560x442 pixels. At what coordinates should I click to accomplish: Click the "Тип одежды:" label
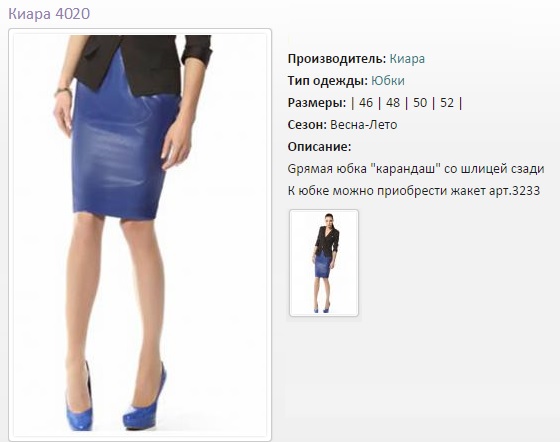tap(328, 81)
